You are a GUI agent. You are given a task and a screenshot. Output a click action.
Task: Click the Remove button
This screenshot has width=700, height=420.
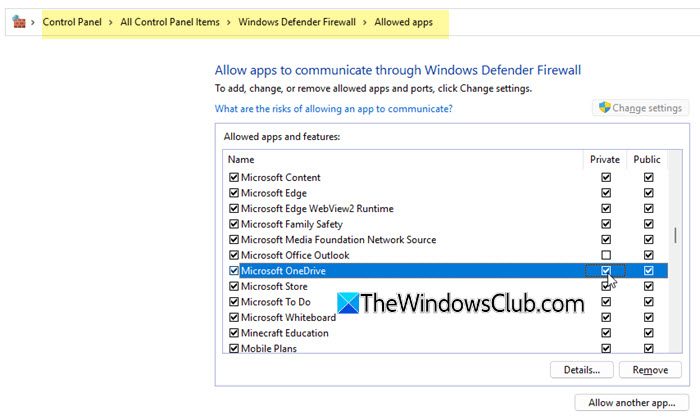650,370
